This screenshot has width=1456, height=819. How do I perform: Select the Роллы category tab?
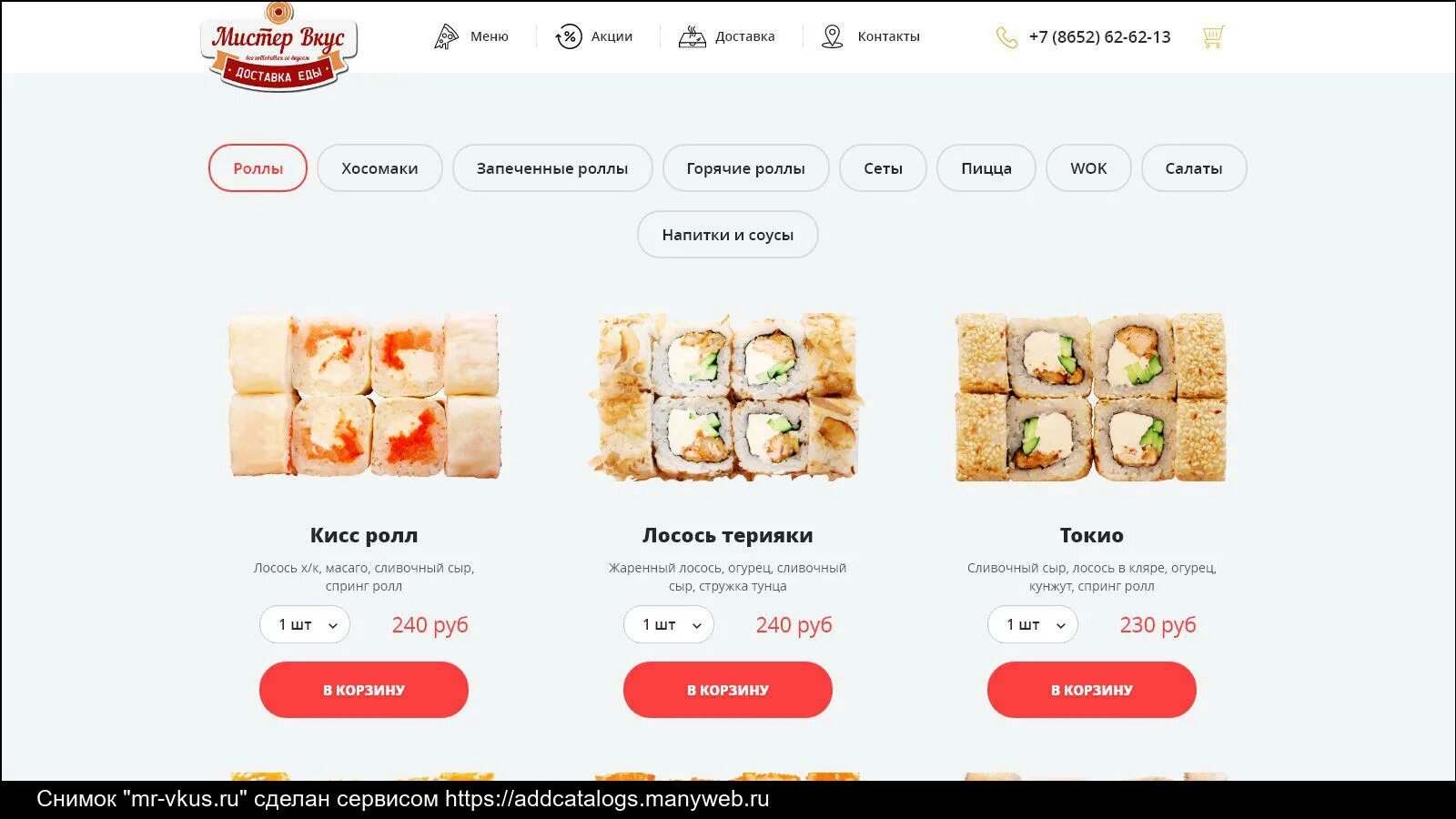point(258,168)
